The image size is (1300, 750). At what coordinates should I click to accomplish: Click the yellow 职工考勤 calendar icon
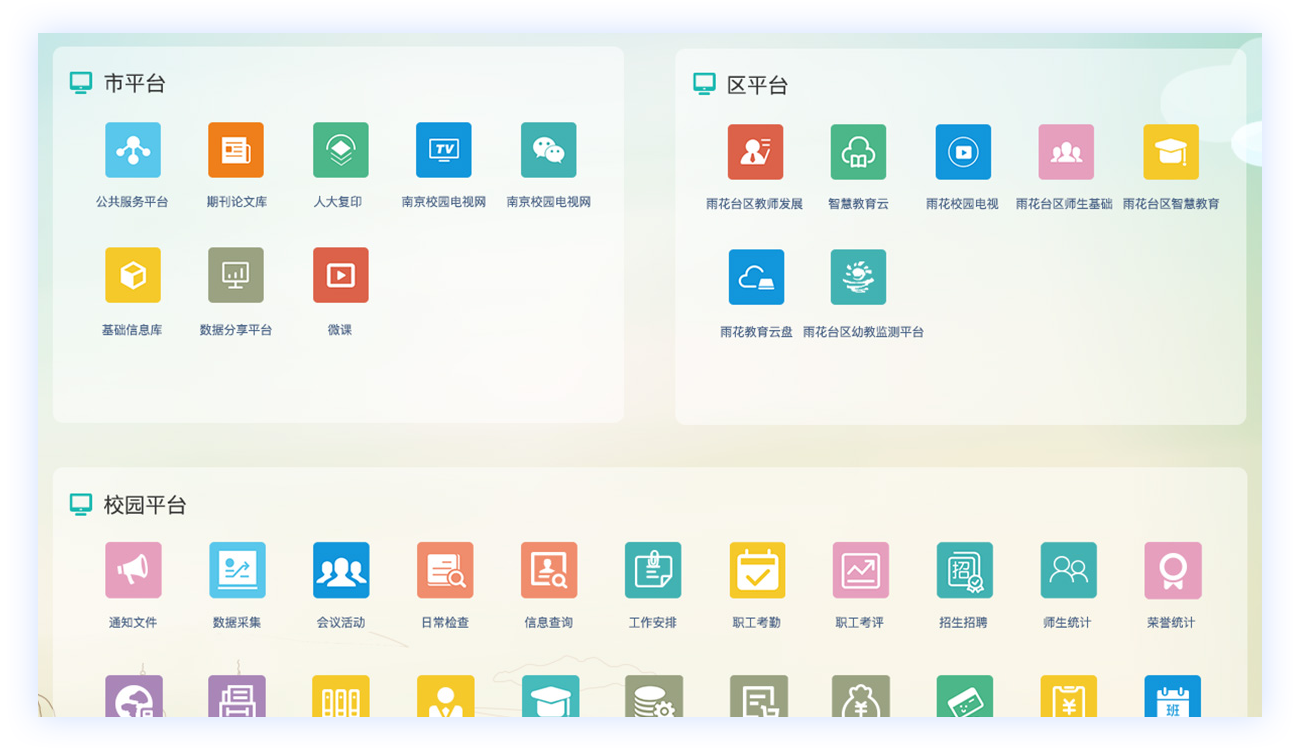757,570
